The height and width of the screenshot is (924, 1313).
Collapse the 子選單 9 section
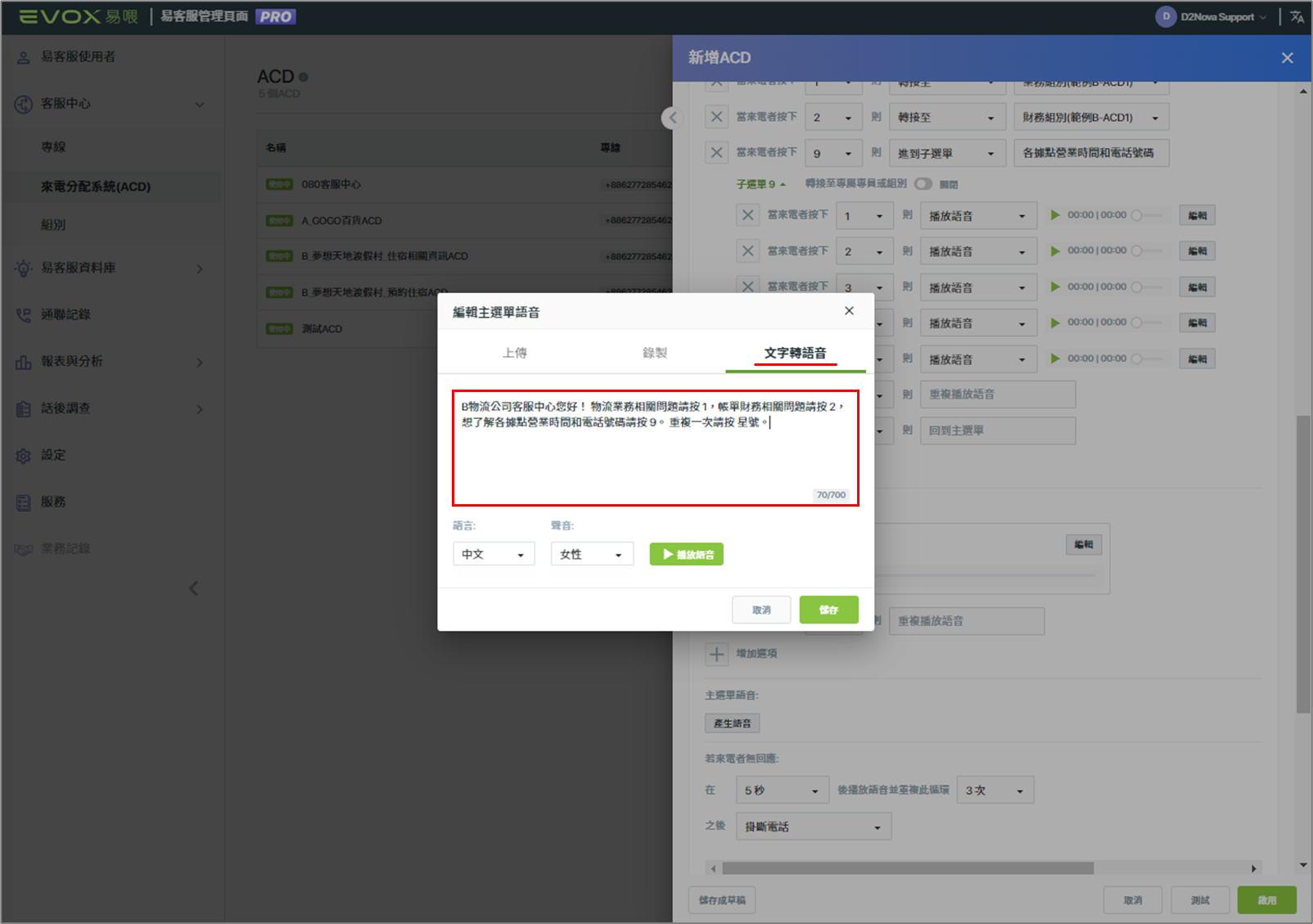tap(760, 184)
